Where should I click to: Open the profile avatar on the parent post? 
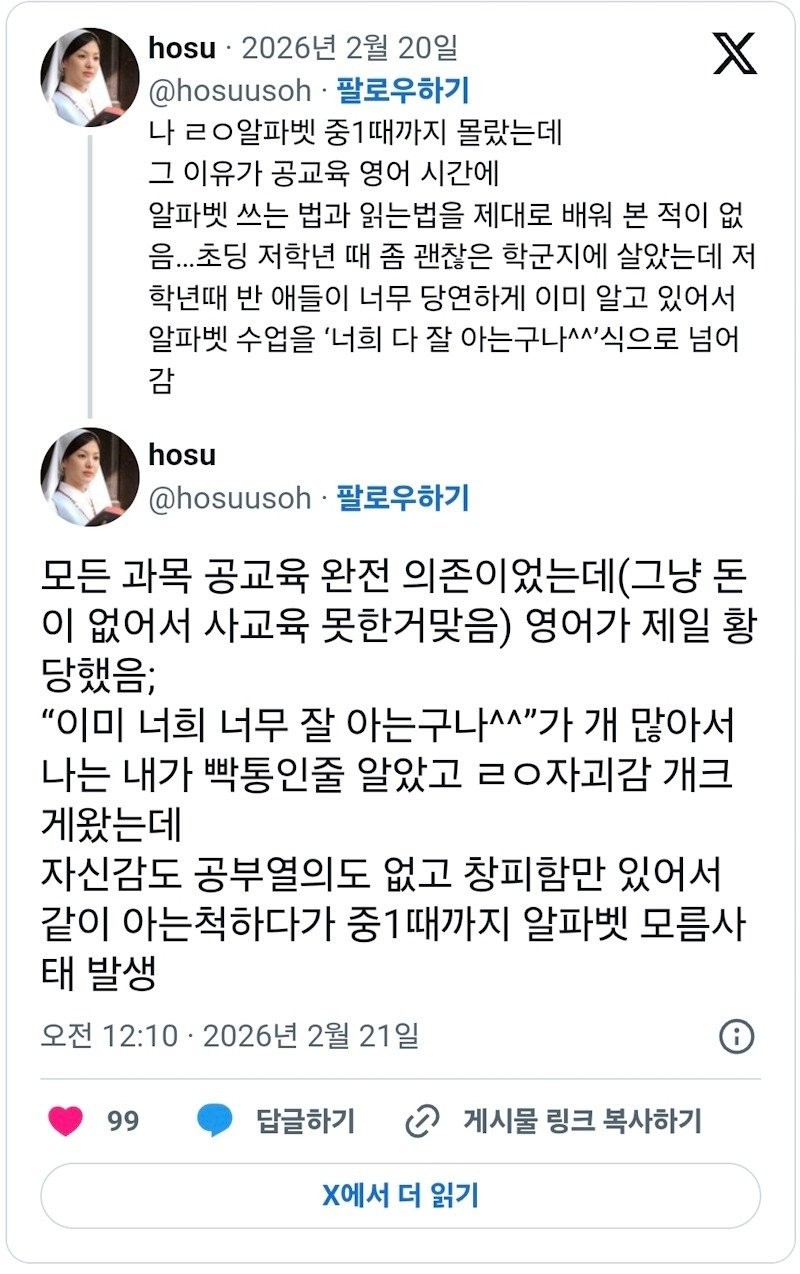click(89, 77)
